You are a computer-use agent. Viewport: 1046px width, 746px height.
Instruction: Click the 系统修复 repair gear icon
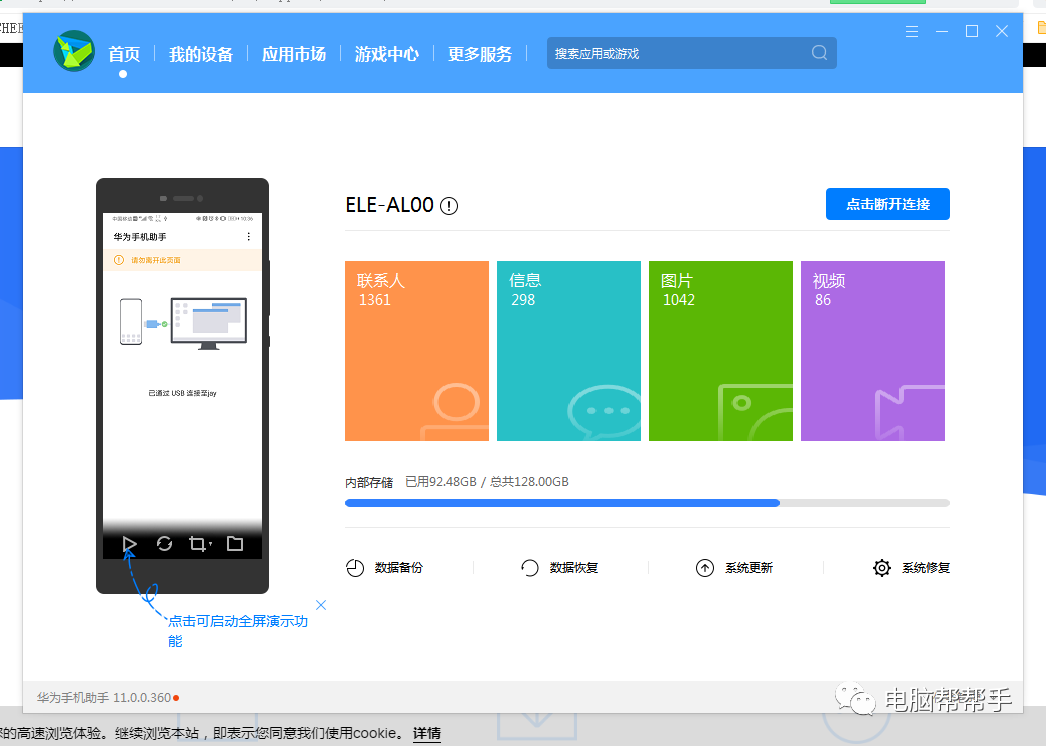click(881, 568)
